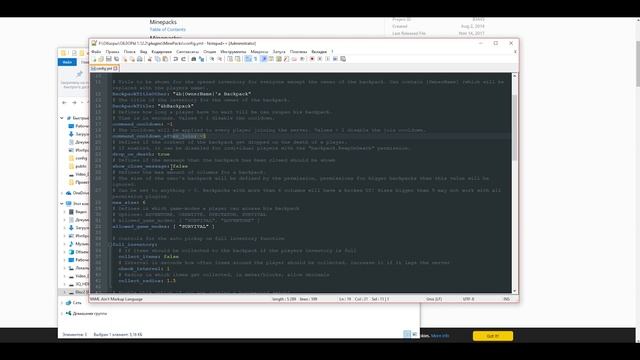Click the INS indicator in the status bar
The height and width of the screenshot is (360, 640).
506,299
